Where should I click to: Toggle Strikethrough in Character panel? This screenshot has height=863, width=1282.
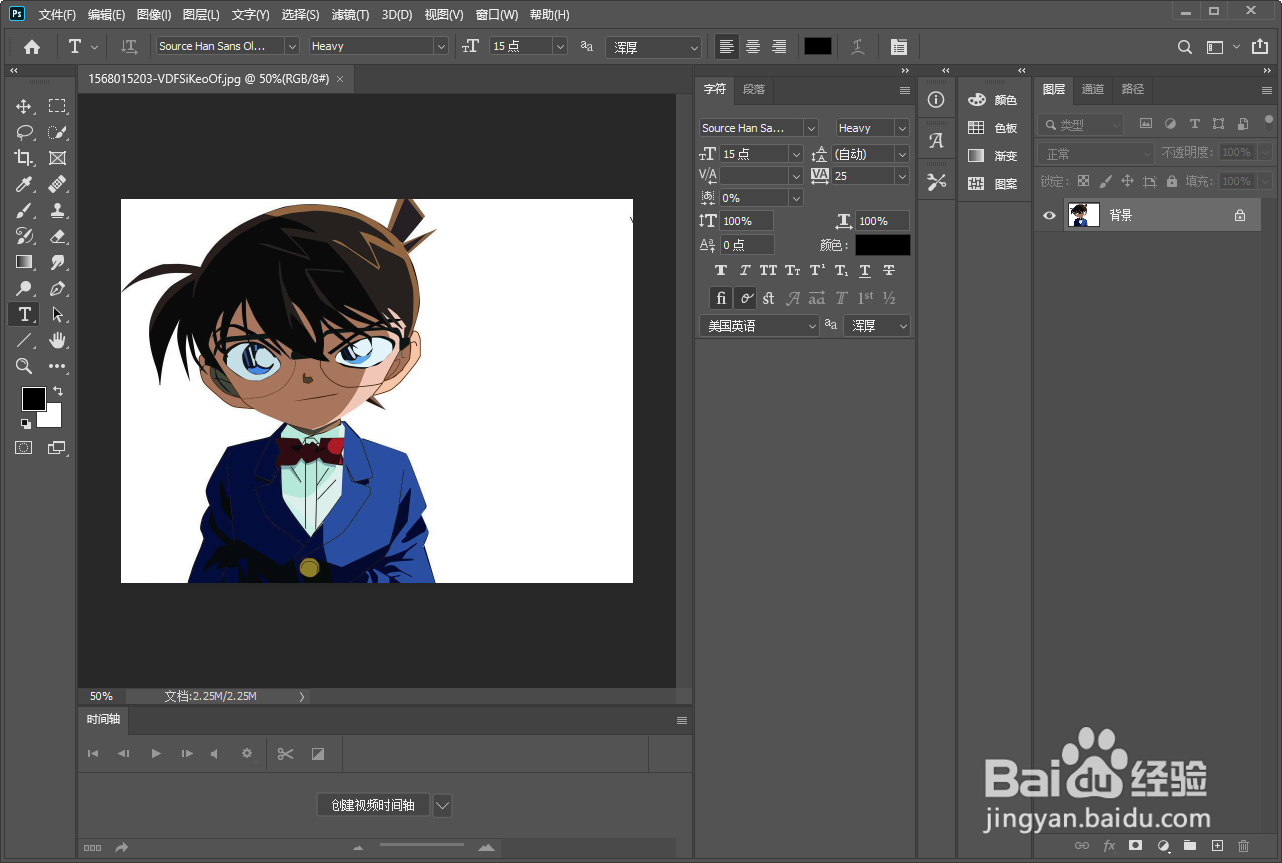click(889, 271)
